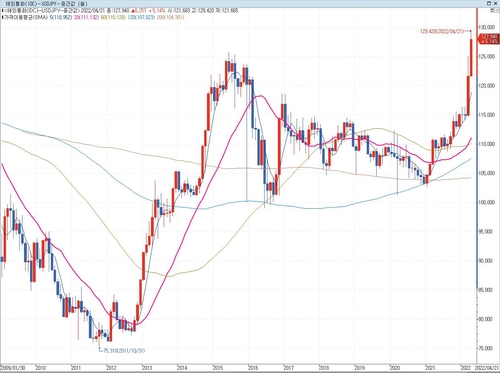Click the 2019 label on the date axis
Image resolution: width=500 pixels, height=373 pixels.
(359, 368)
